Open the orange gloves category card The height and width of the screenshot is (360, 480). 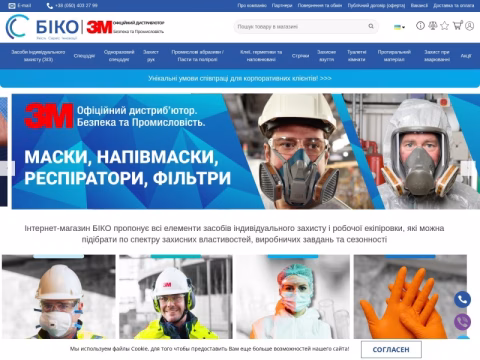tap(410, 297)
